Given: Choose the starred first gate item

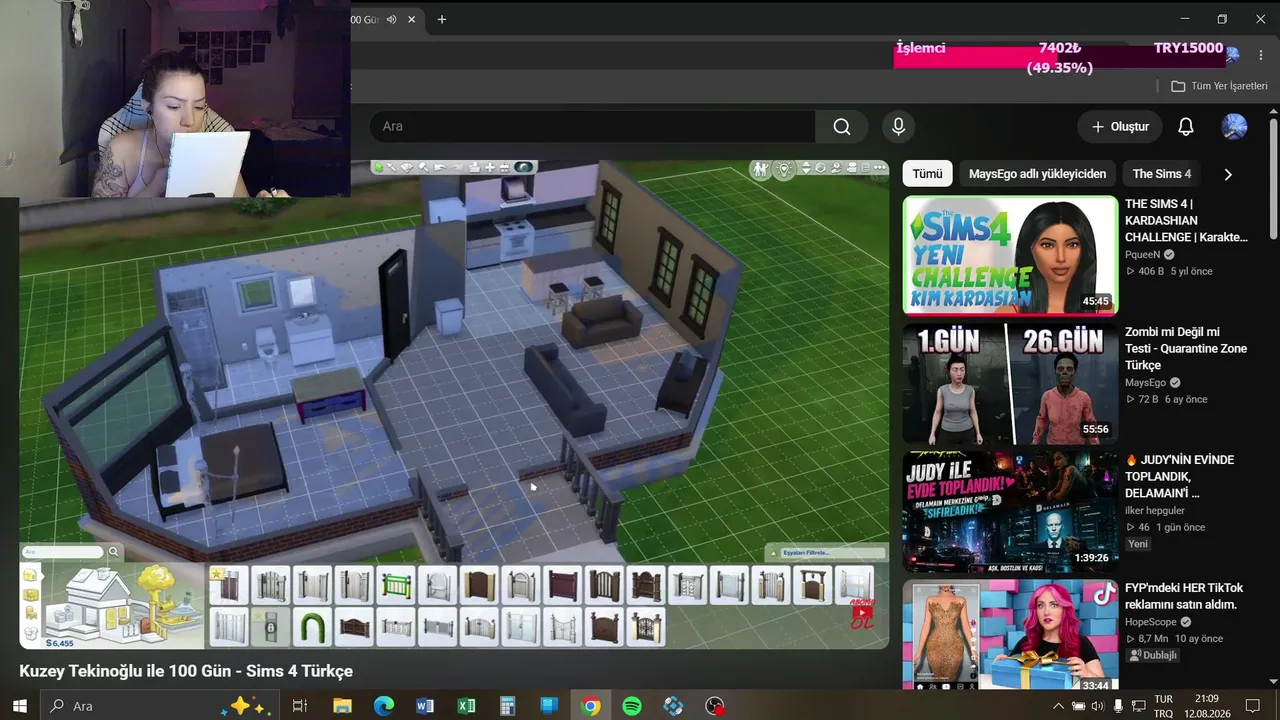Looking at the screenshot, I should coord(228,584).
